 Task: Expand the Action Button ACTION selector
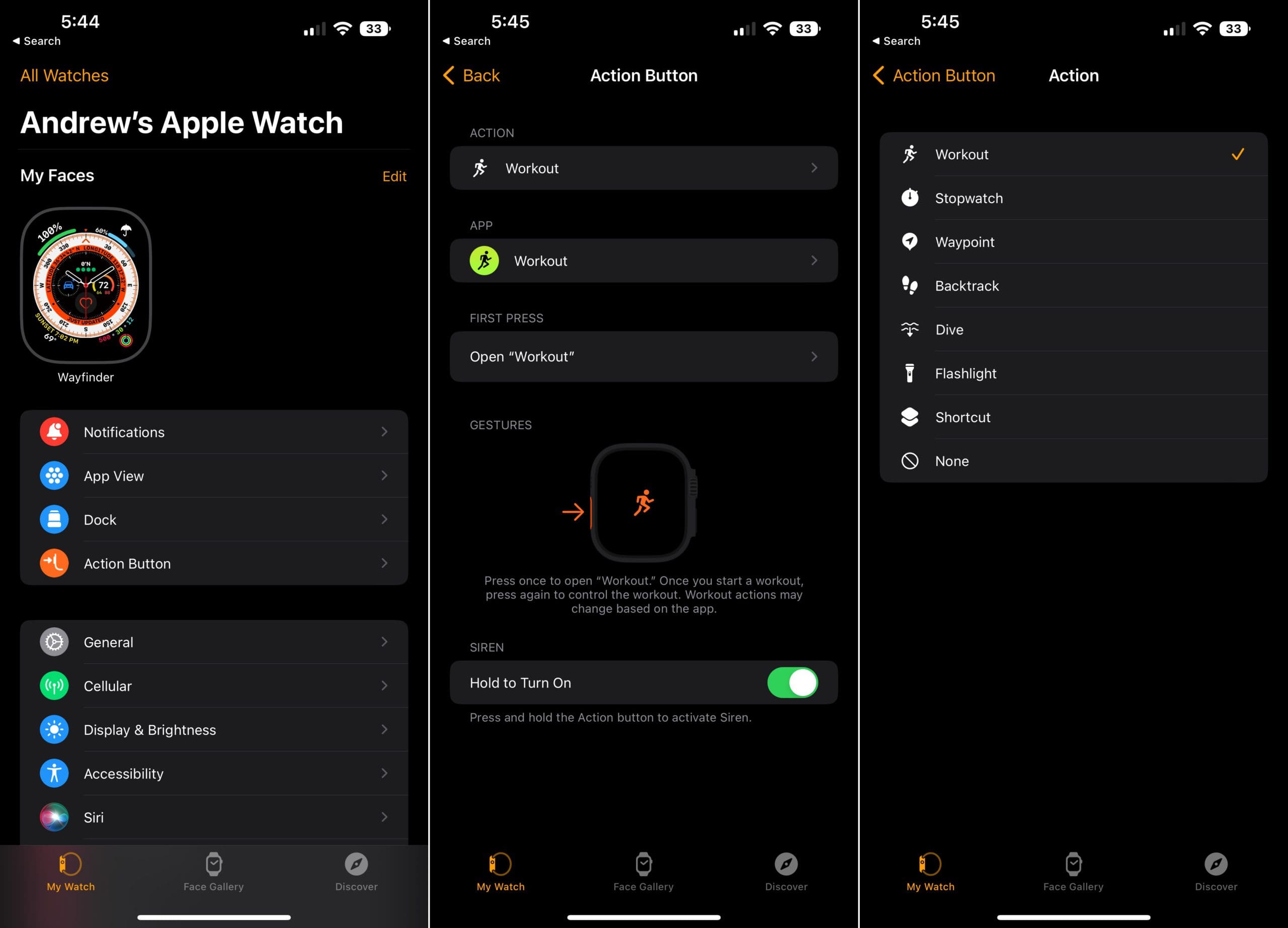644,168
